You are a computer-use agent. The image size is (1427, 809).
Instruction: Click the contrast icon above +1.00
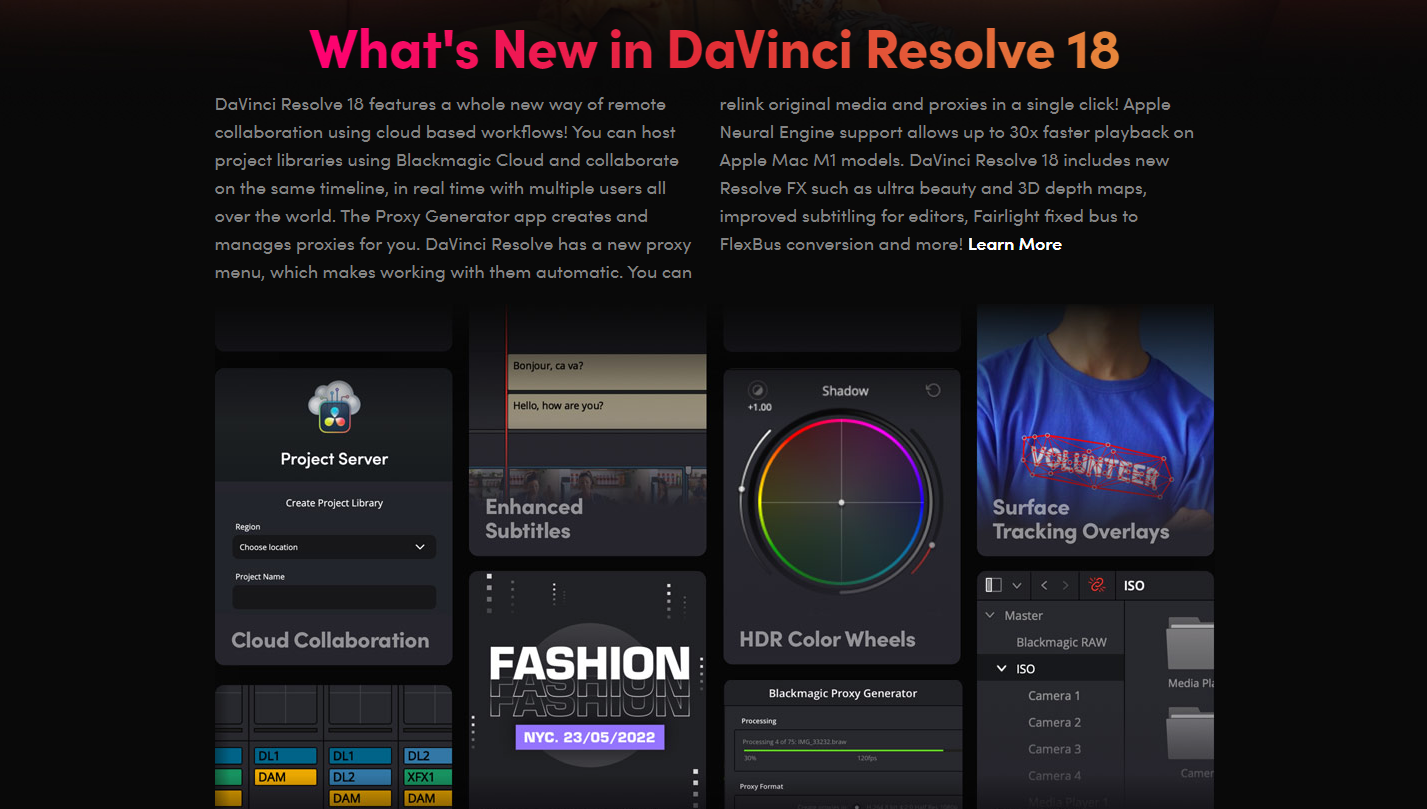[x=757, y=390]
